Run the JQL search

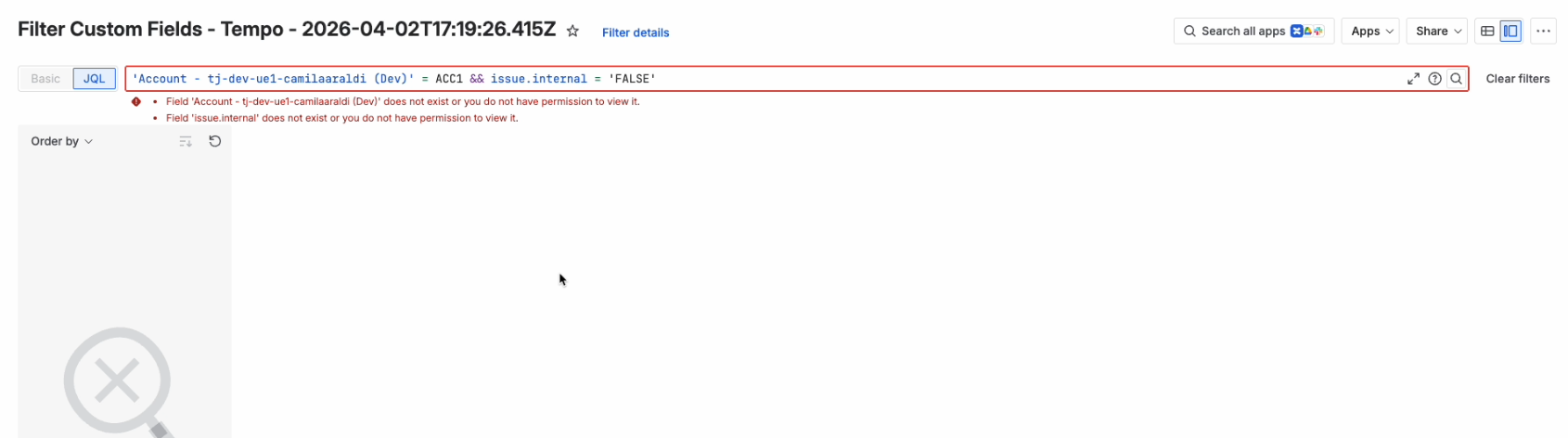[1457, 79]
